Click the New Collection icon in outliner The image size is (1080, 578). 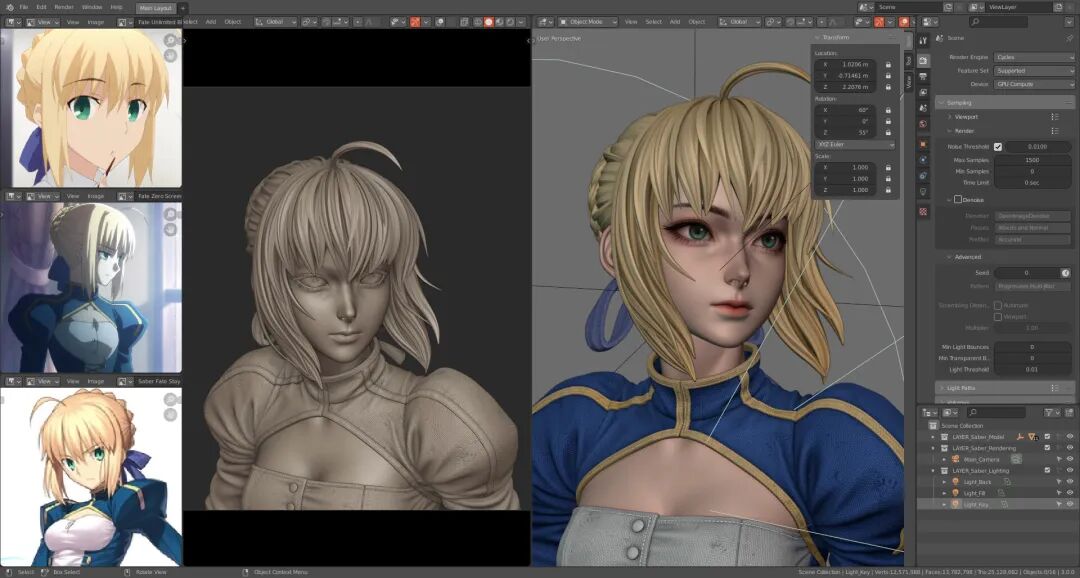[x=1069, y=412]
